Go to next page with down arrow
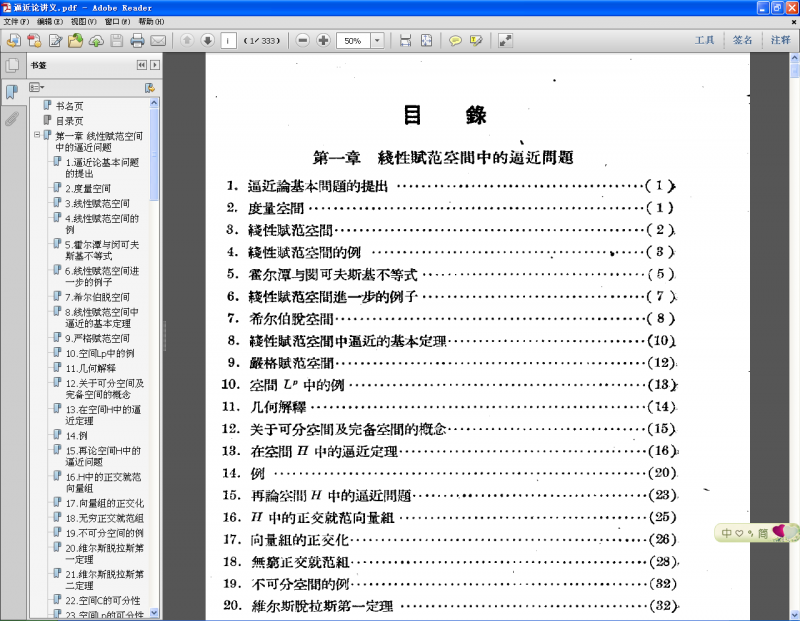Viewport: 800px width, 621px height. 208,40
